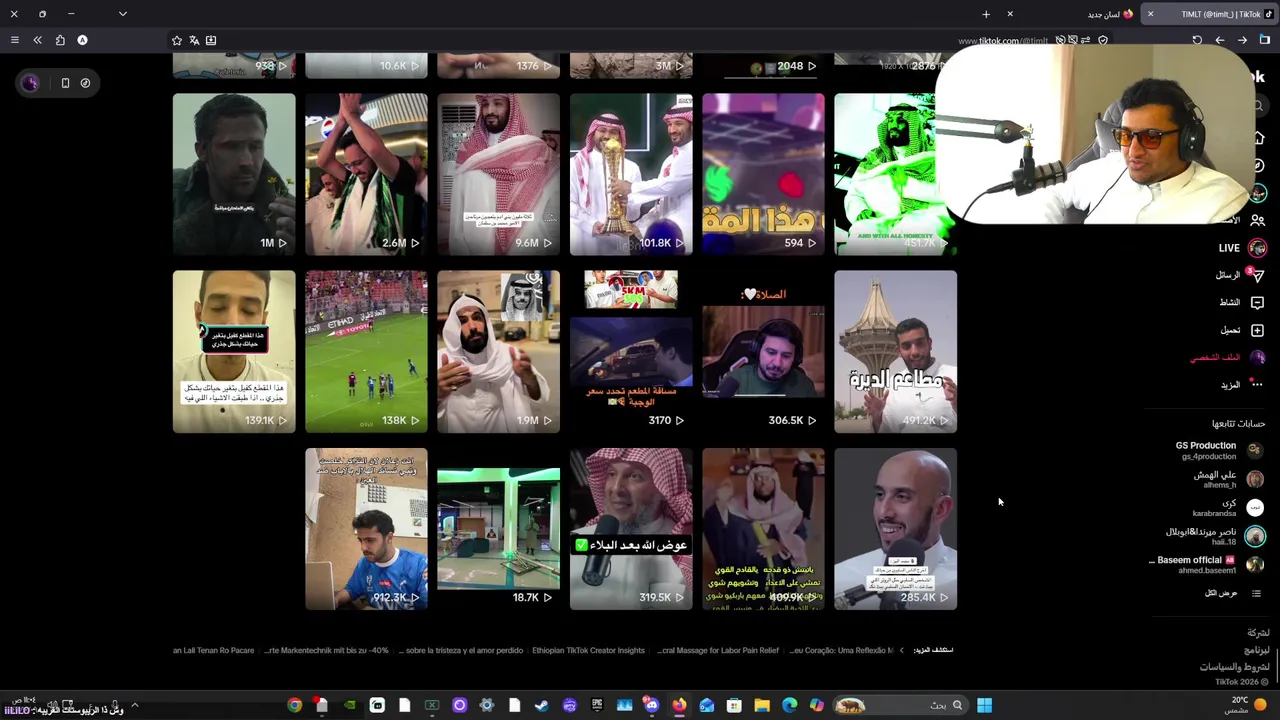Open ناصر ميرندا followed account
1280x720 pixels.
pyautogui.click(x=1215, y=536)
